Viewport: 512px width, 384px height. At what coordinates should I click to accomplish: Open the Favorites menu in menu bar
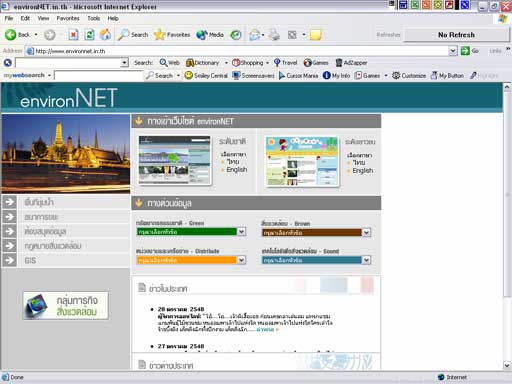tap(68, 18)
